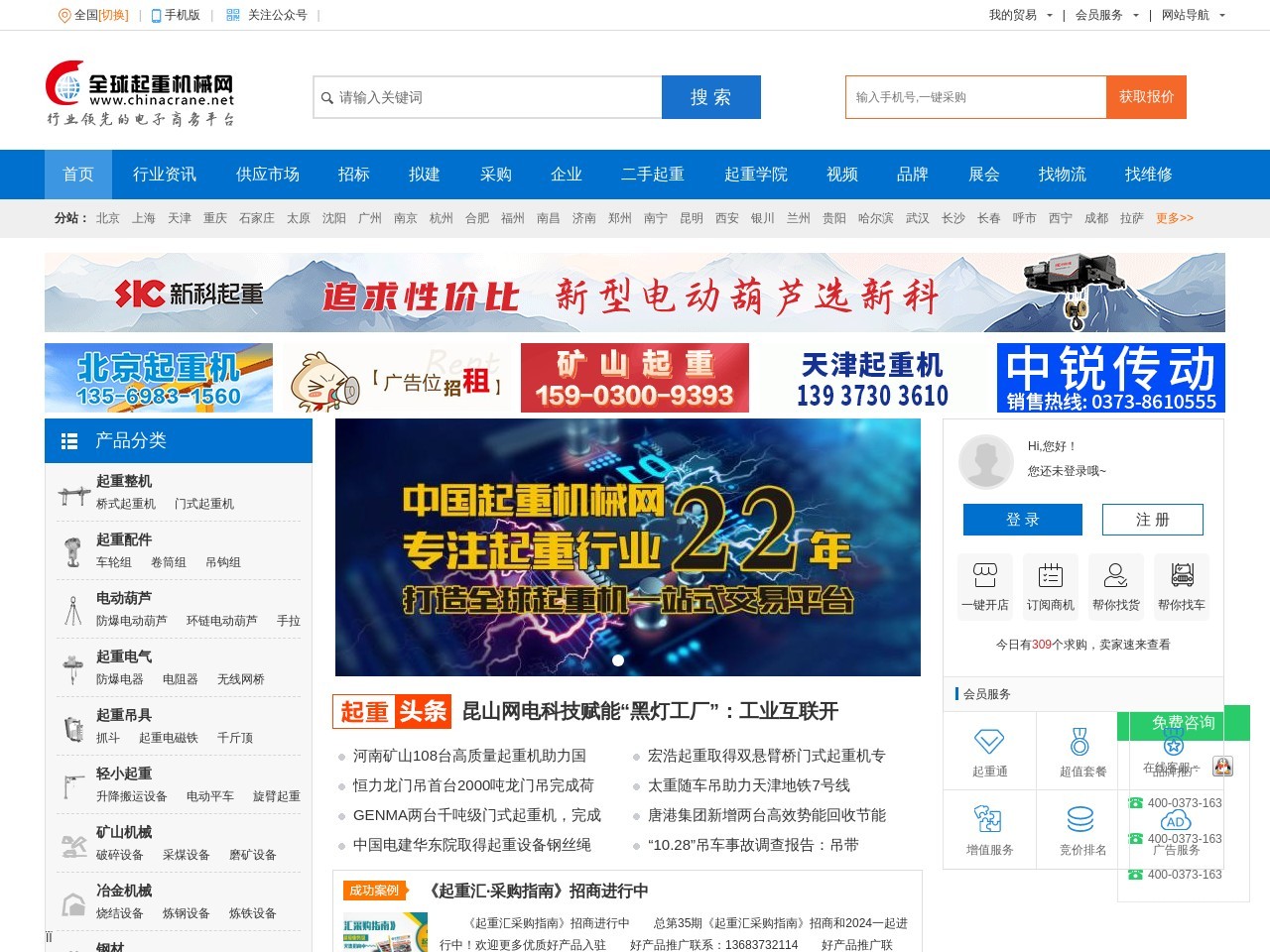Image resolution: width=1270 pixels, height=952 pixels.
Task: Open 北京 city sub-site link
Action: click(x=108, y=218)
